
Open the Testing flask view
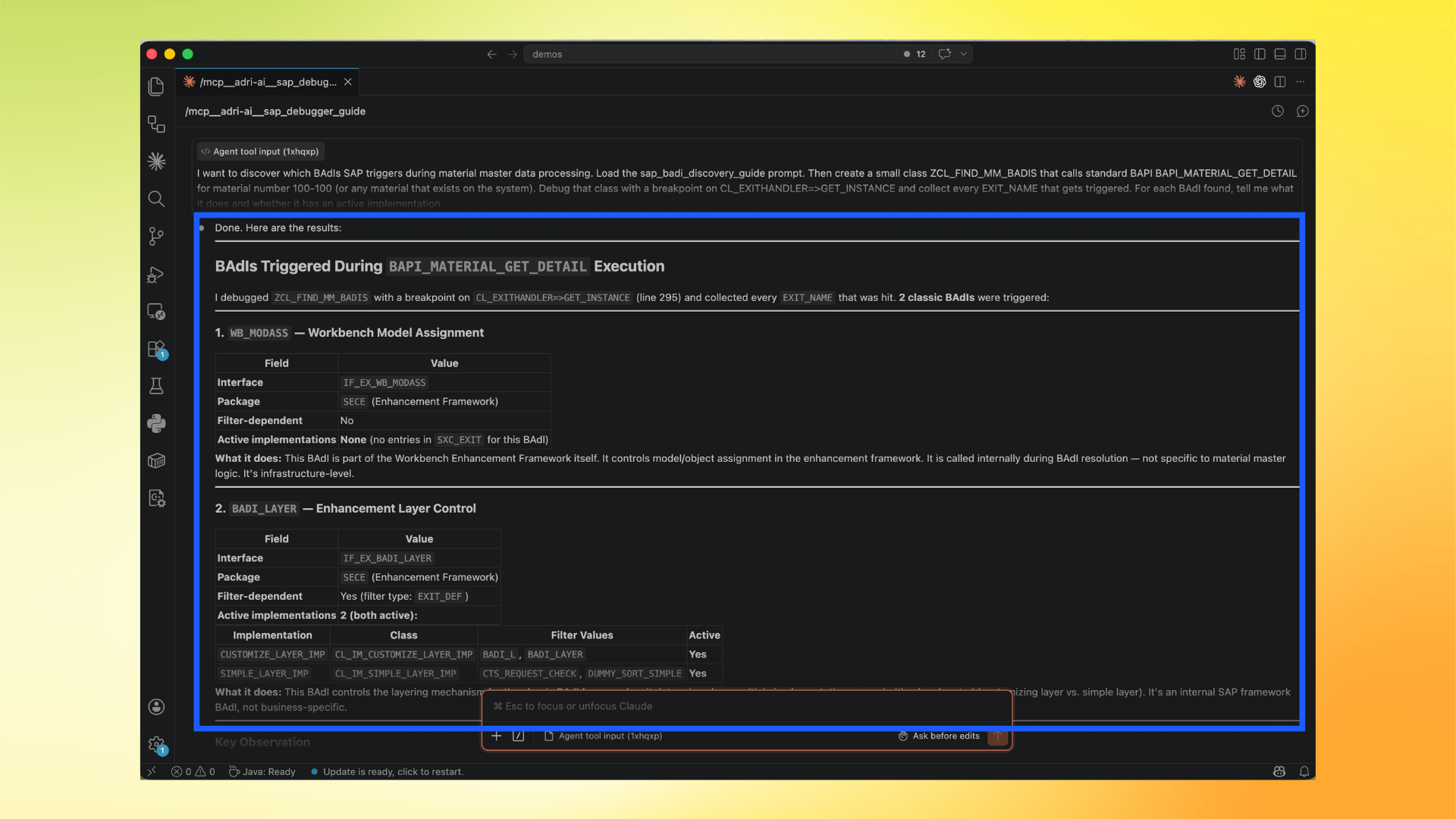tap(156, 385)
